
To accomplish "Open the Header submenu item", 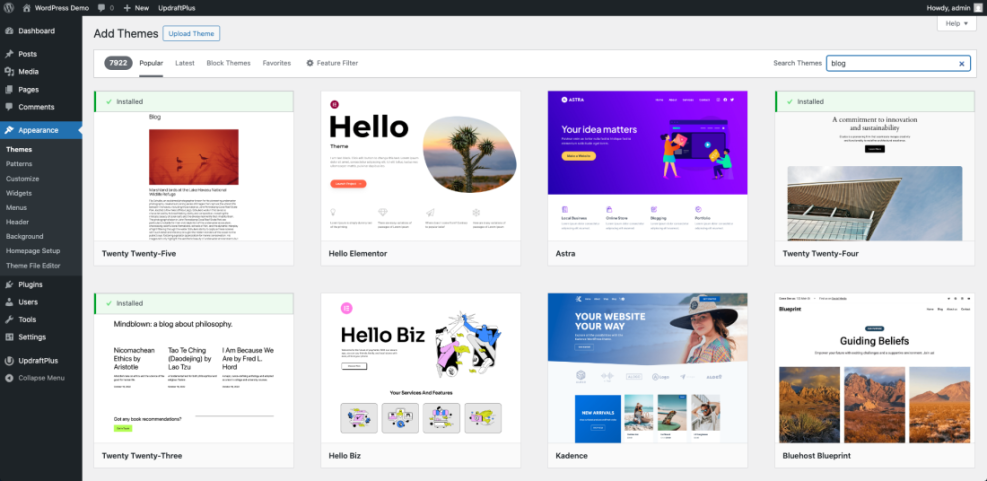I will pos(18,222).
